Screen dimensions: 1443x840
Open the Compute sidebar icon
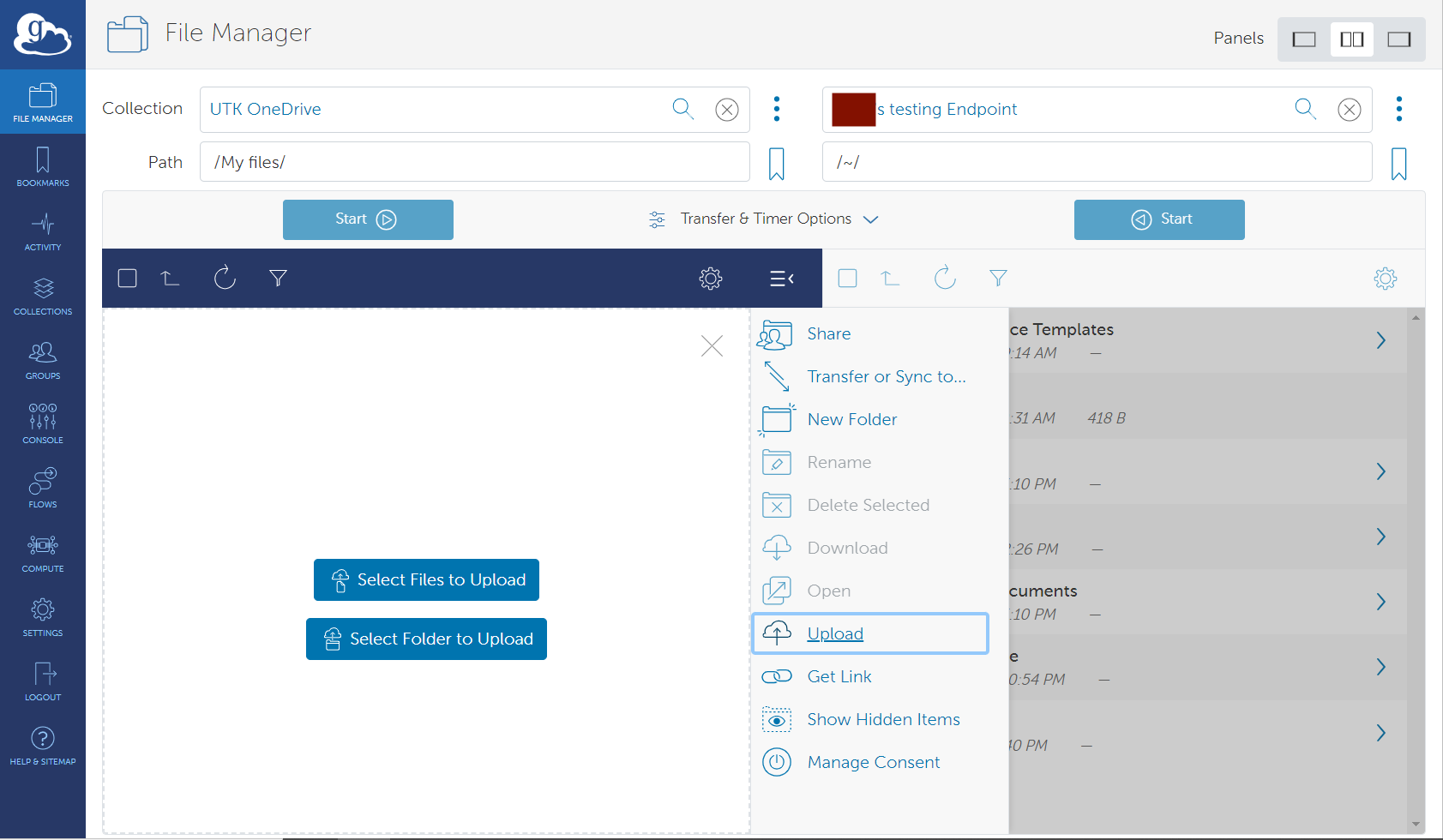pos(43,553)
